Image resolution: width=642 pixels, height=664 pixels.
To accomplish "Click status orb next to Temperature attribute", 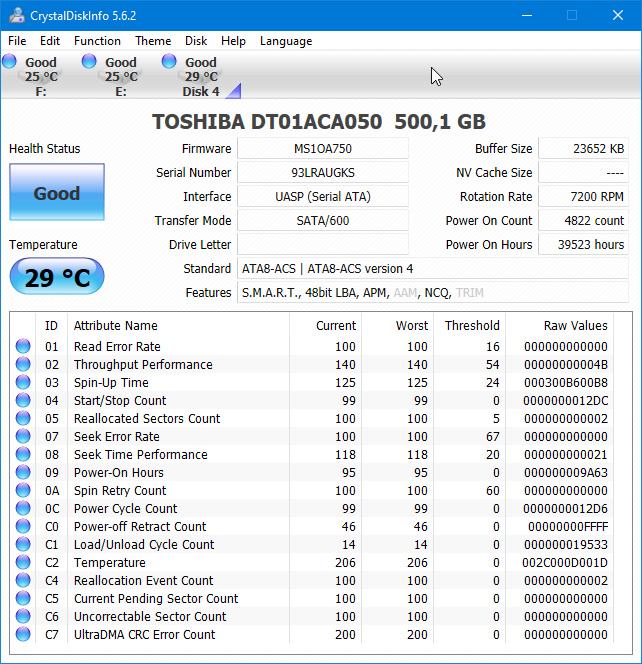I will 23,563.
